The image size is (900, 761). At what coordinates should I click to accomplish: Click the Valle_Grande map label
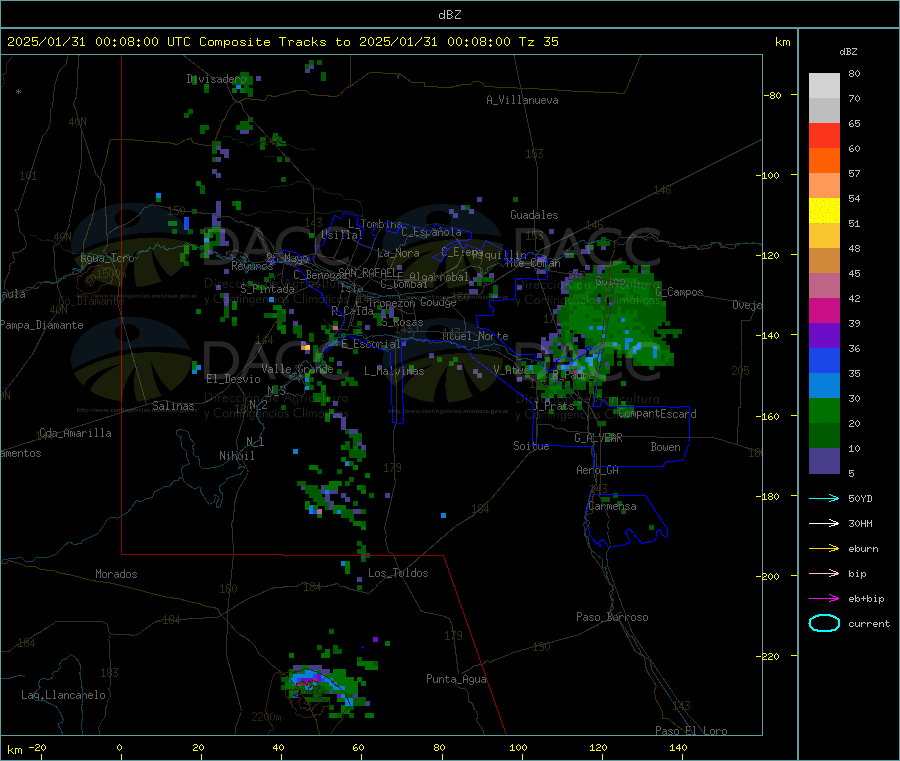pos(297,369)
